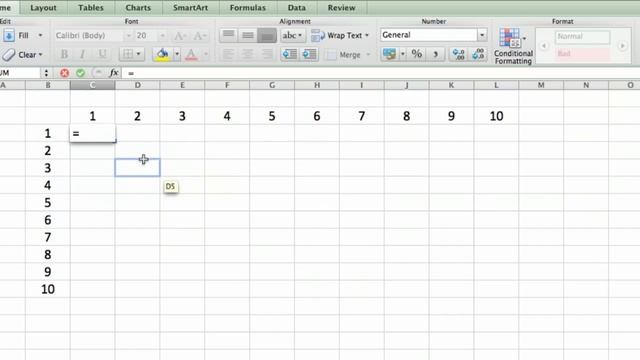Click the Name Box stepper
This screenshot has height=360, width=640.
[x=46, y=73]
